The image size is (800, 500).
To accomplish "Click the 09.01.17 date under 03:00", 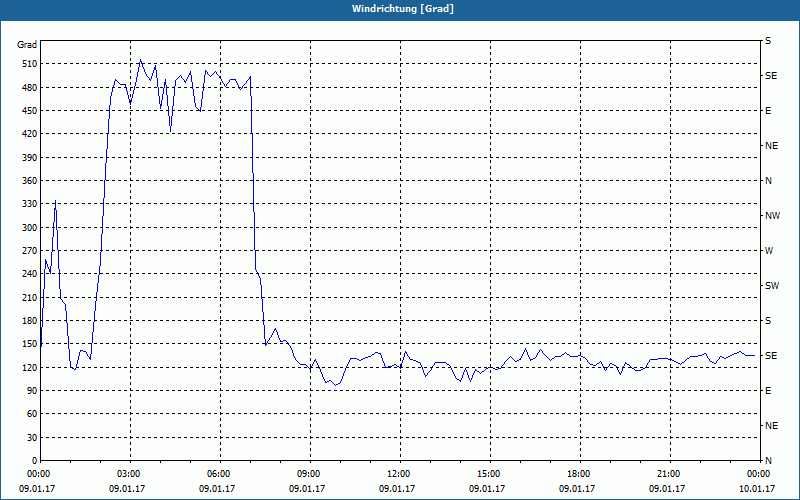I will point(127,489).
